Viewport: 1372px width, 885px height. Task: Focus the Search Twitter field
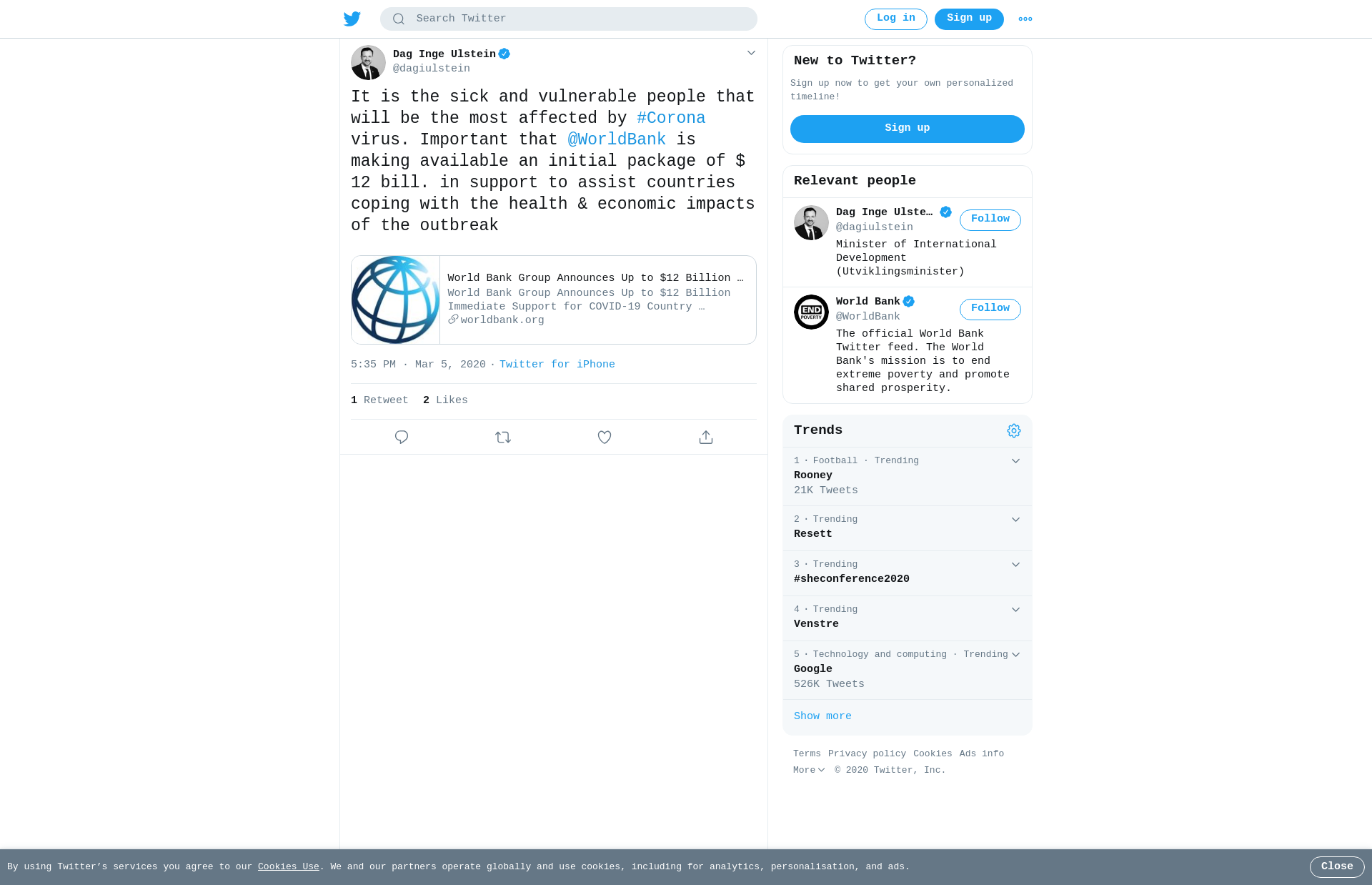click(569, 19)
